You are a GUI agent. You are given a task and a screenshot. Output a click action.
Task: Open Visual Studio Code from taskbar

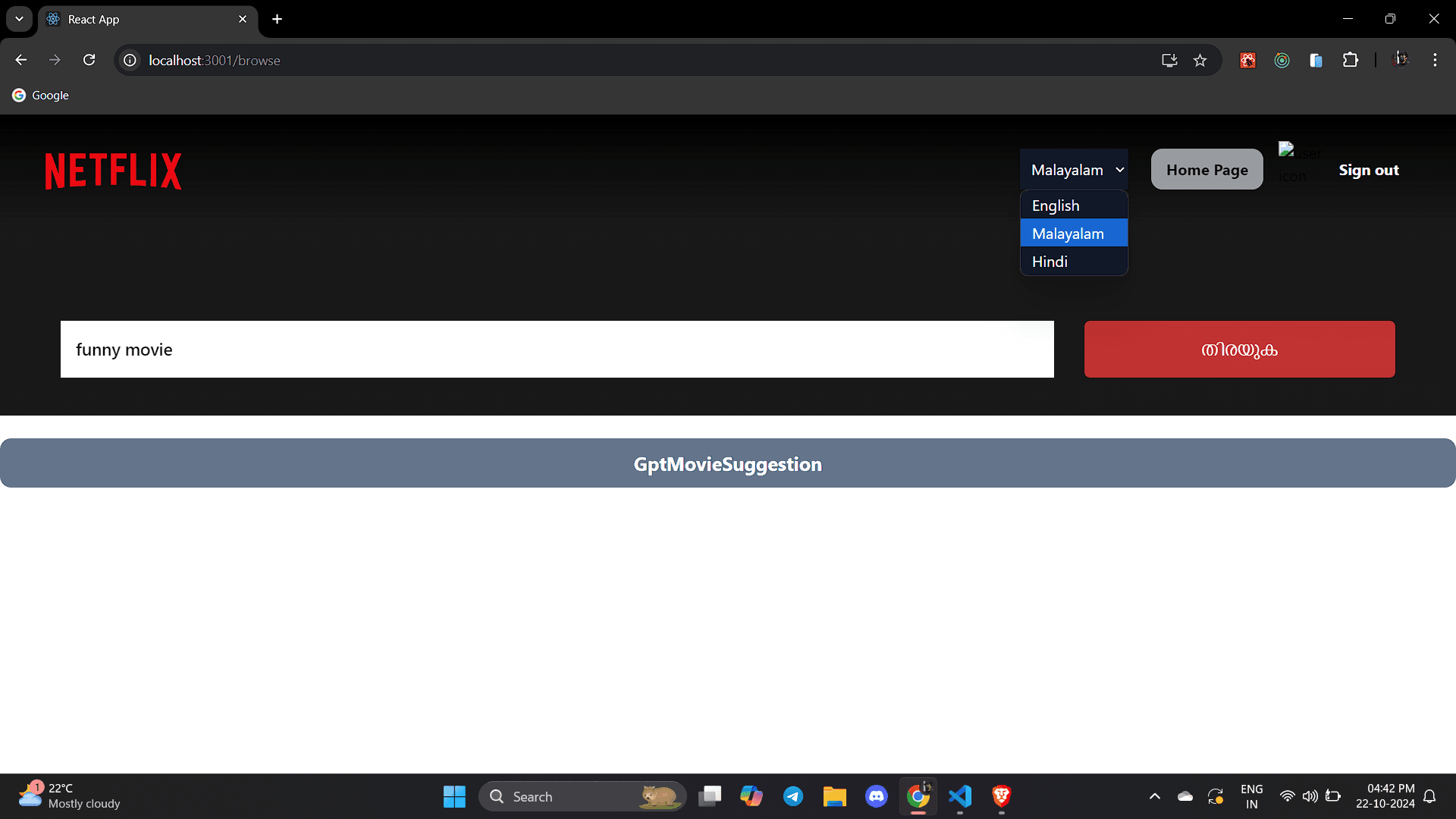(960, 796)
